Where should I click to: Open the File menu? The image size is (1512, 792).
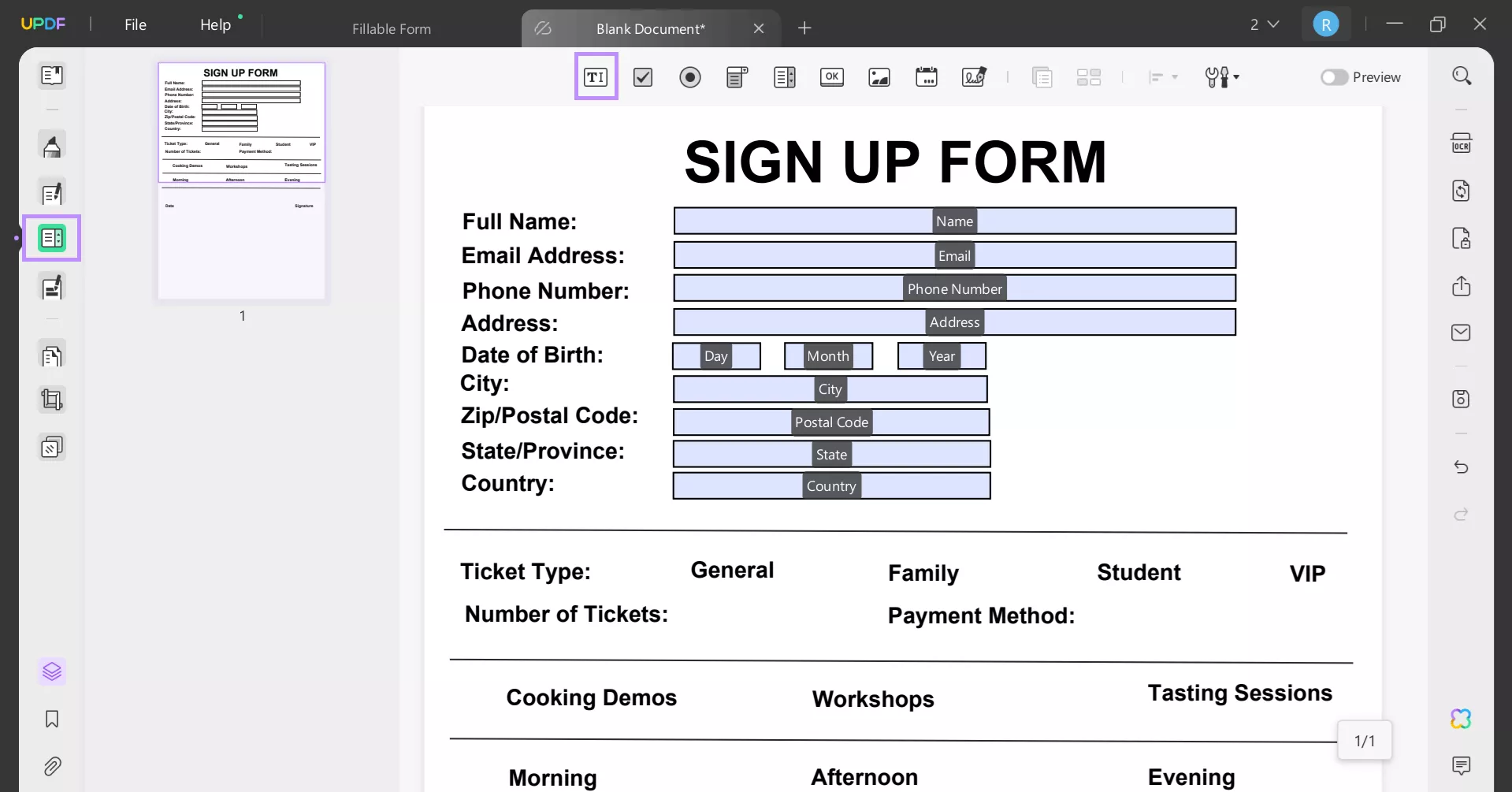point(136,24)
